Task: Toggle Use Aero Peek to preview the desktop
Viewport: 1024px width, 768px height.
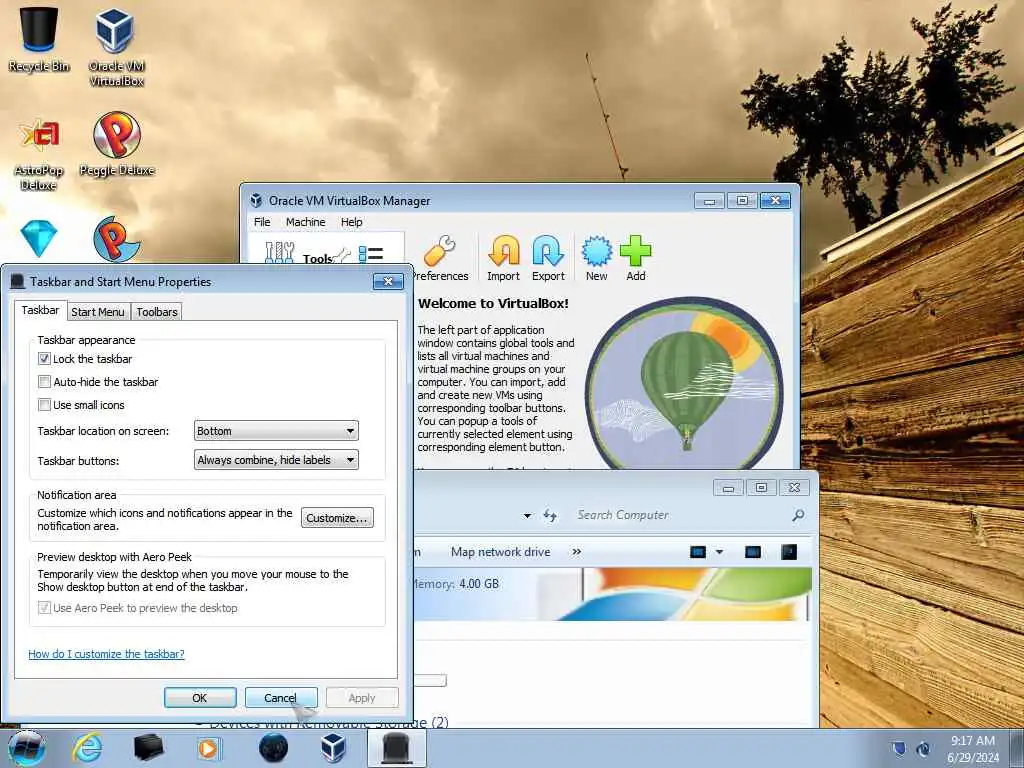Action: point(44,608)
